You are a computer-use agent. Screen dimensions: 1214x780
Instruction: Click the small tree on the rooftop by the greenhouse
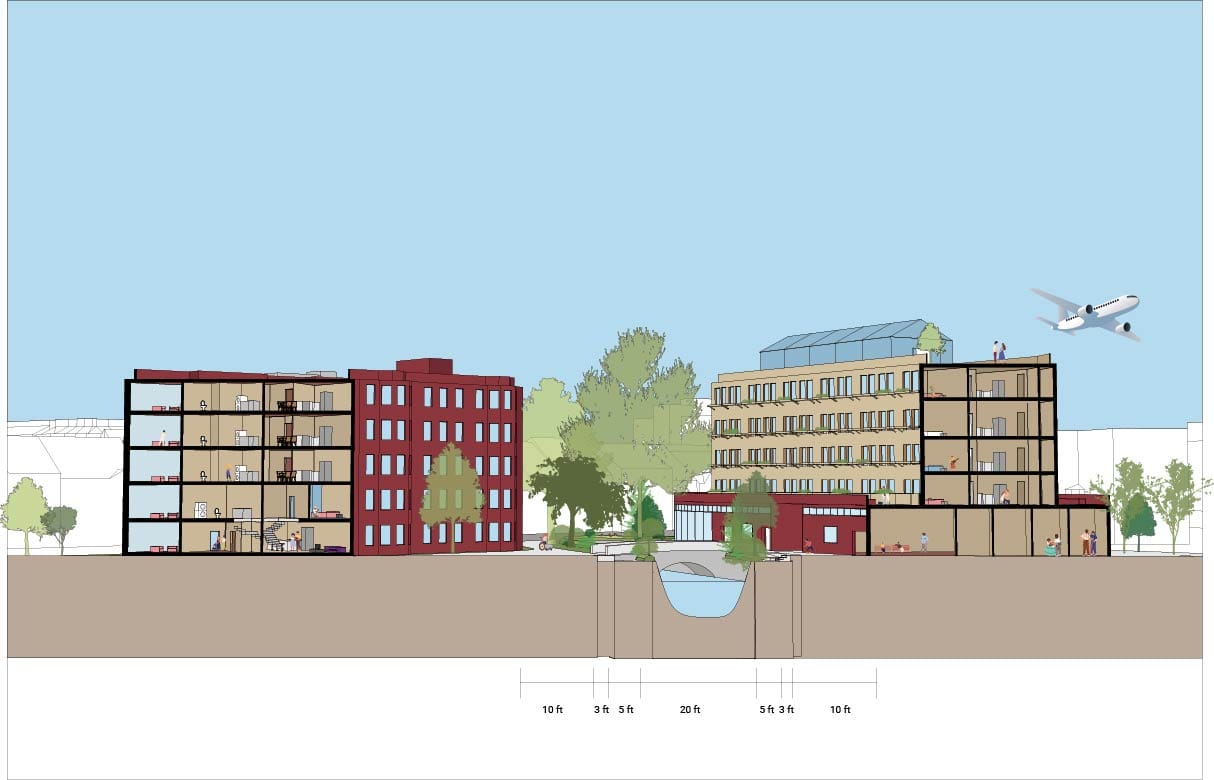(x=931, y=340)
